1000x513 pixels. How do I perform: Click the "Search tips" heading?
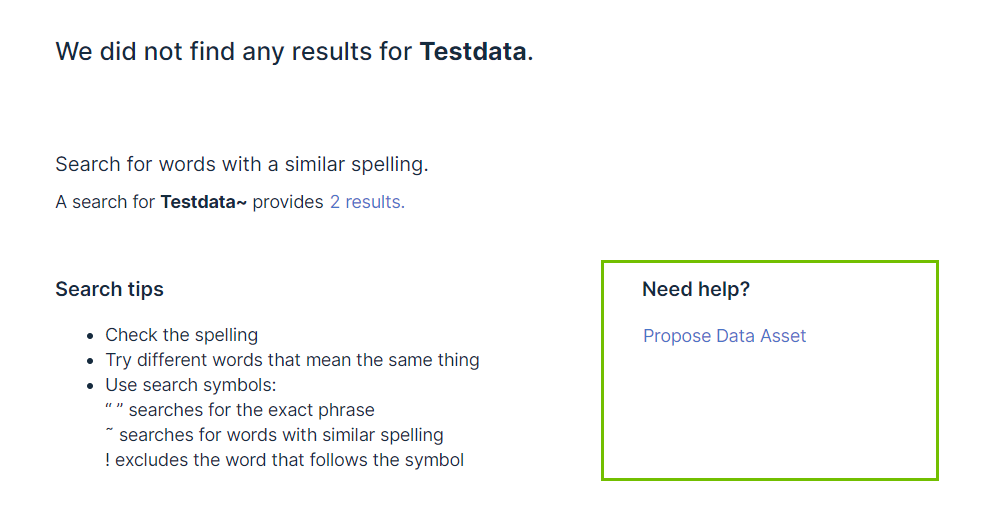(109, 289)
